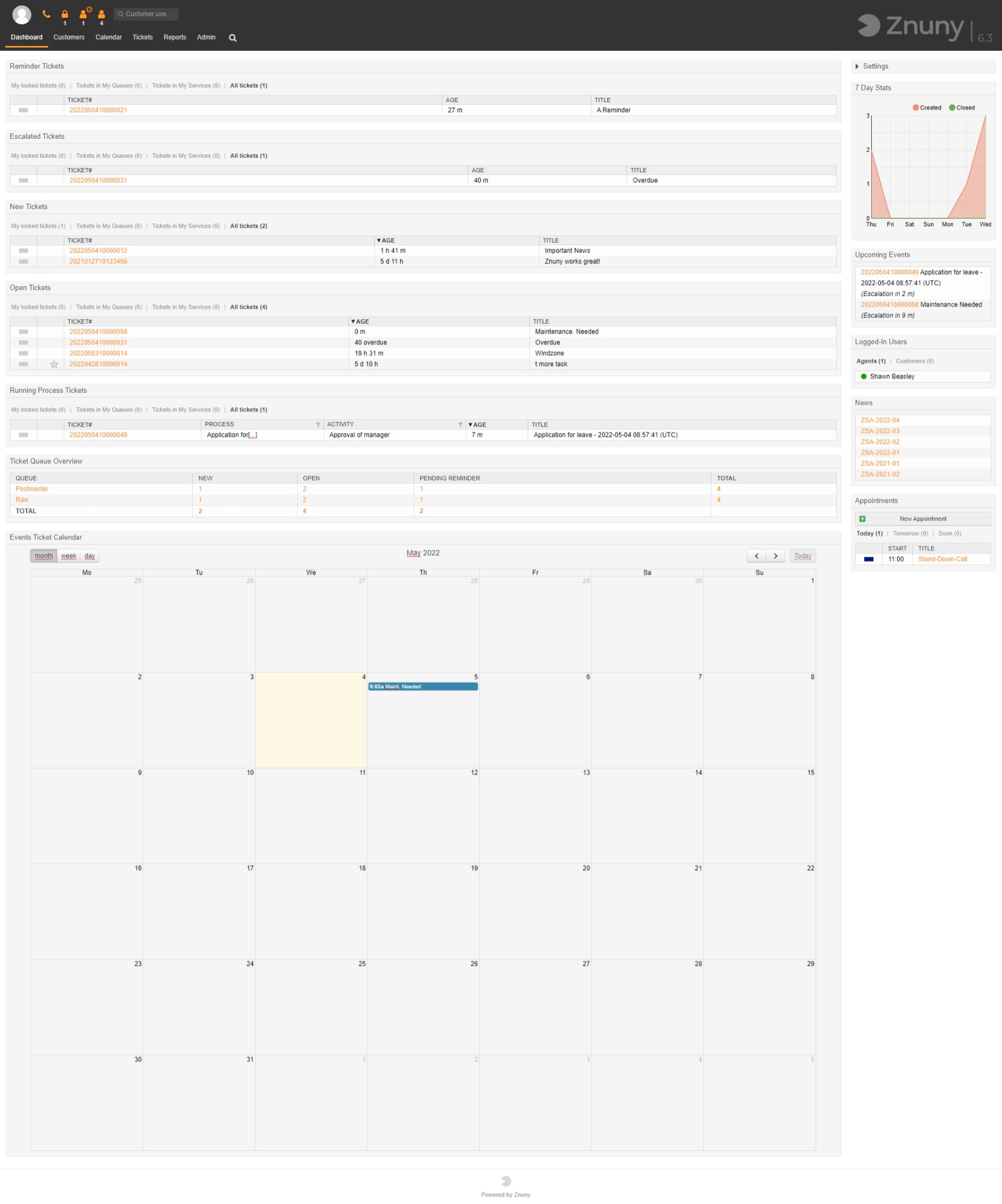The image size is (1002, 1204).
Task: Open the Admin menu
Action: pyautogui.click(x=206, y=37)
